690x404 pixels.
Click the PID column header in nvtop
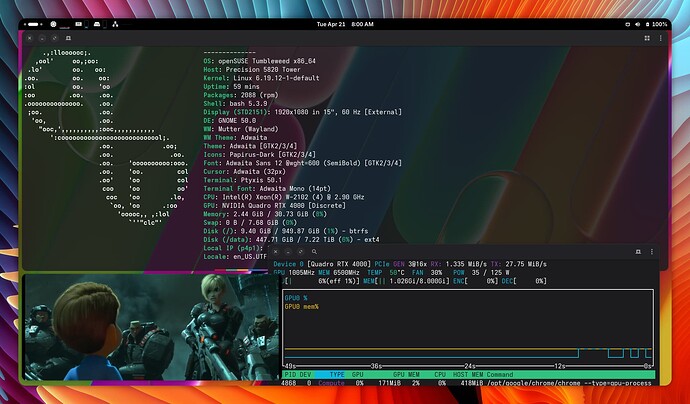tap(290, 375)
